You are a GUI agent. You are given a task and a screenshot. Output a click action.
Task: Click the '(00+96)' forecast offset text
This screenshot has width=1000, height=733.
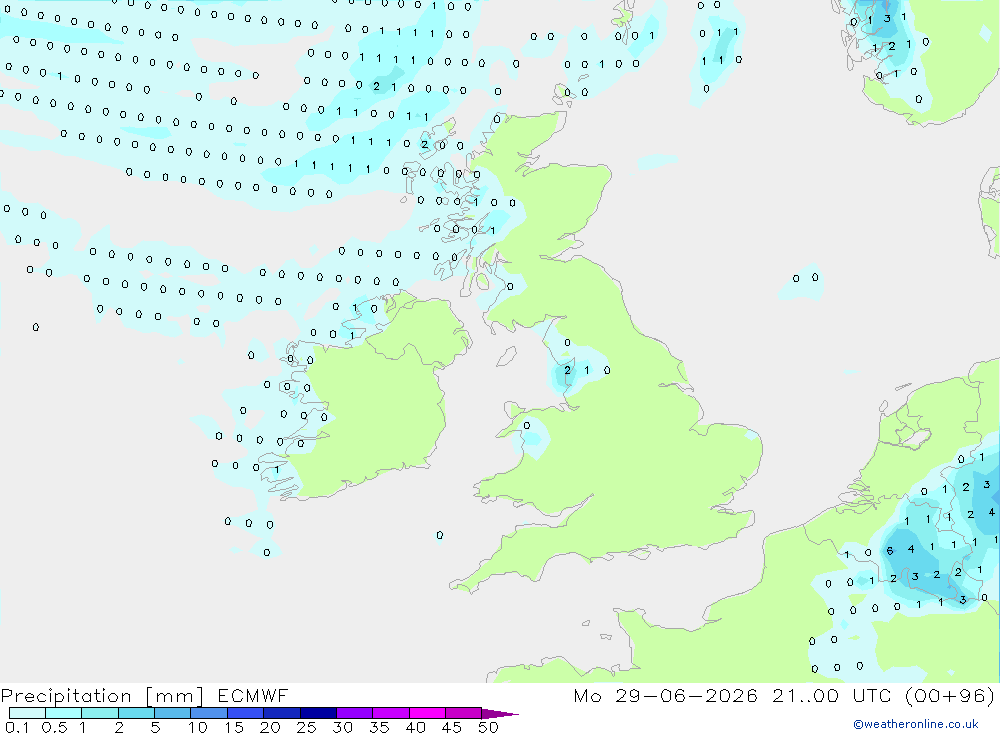pyautogui.click(x=950, y=696)
